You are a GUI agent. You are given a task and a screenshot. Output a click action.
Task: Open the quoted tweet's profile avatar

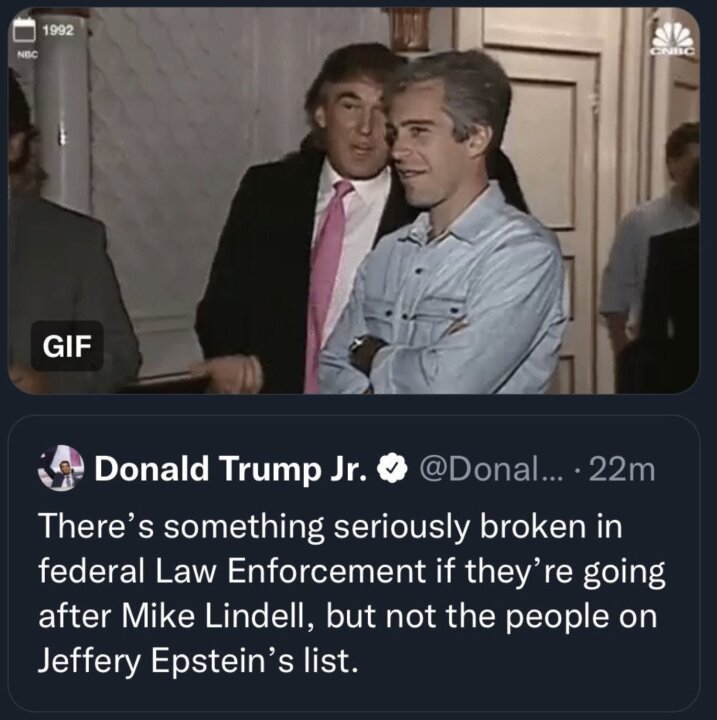pos(61,468)
